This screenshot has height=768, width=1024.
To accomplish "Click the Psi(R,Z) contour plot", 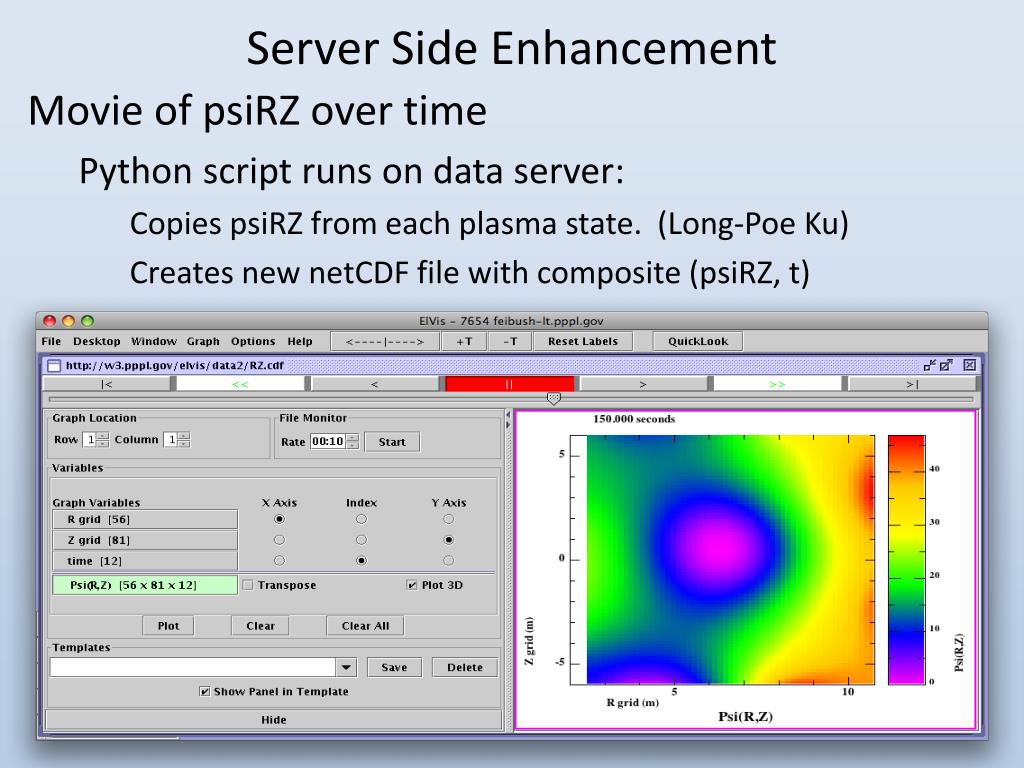I will pos(730,560).
